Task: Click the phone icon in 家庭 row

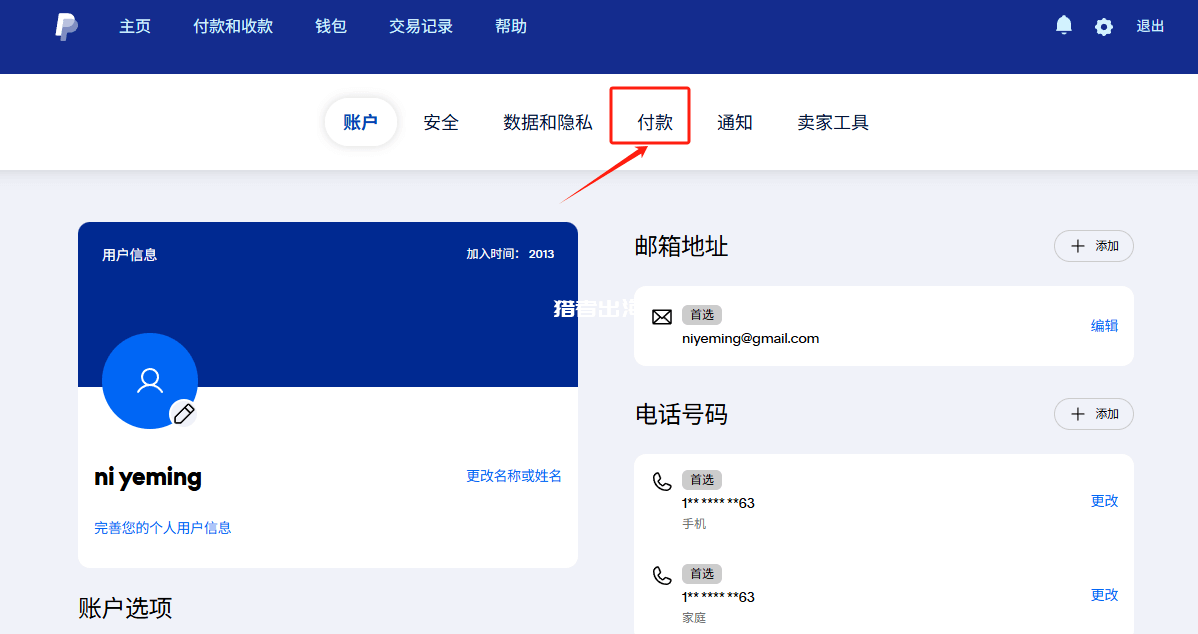Action: [x=662, y=575]
